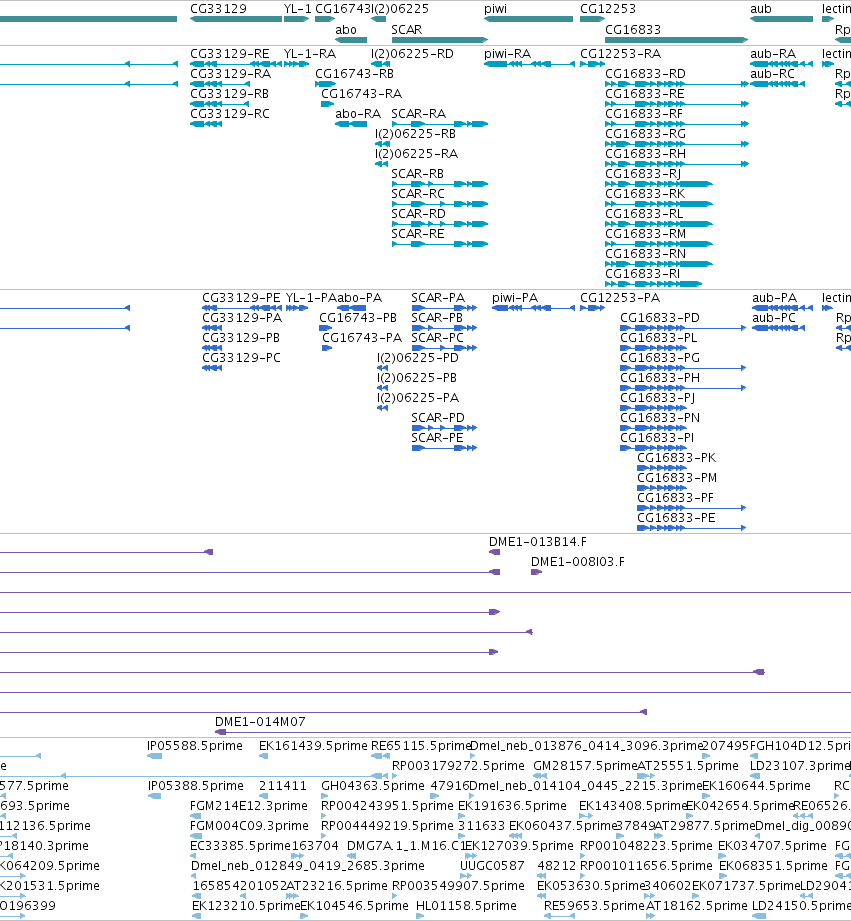Select transcript SCAR-RA
Image resolution: width=851 pixels, height=921 pixels.
440,124
